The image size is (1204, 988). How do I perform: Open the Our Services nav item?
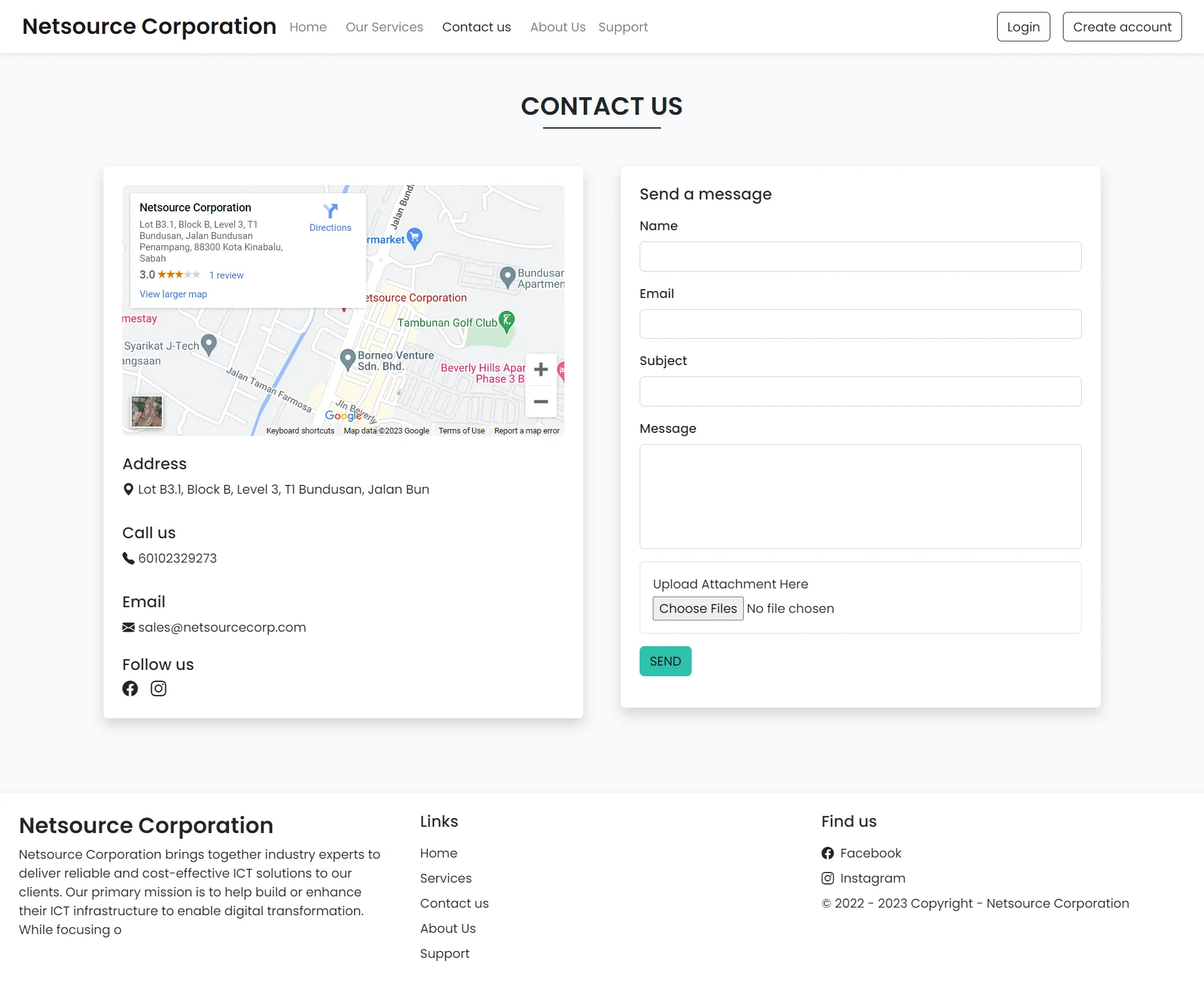click(x=384, y=27)
